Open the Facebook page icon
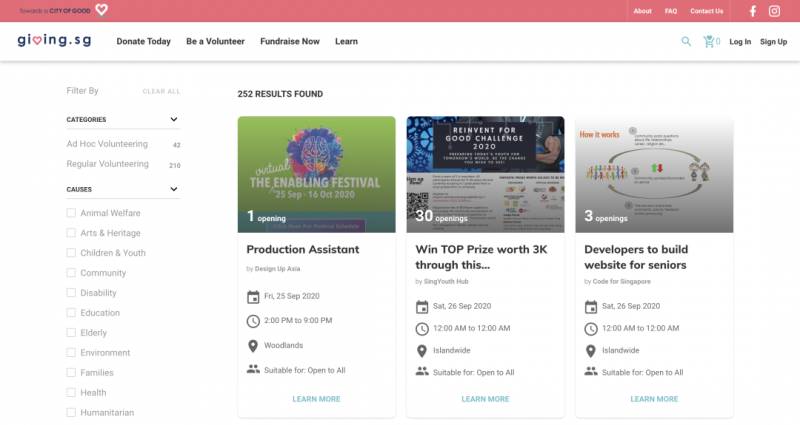The width and height of the screenshot is (800, 425). 753,11
